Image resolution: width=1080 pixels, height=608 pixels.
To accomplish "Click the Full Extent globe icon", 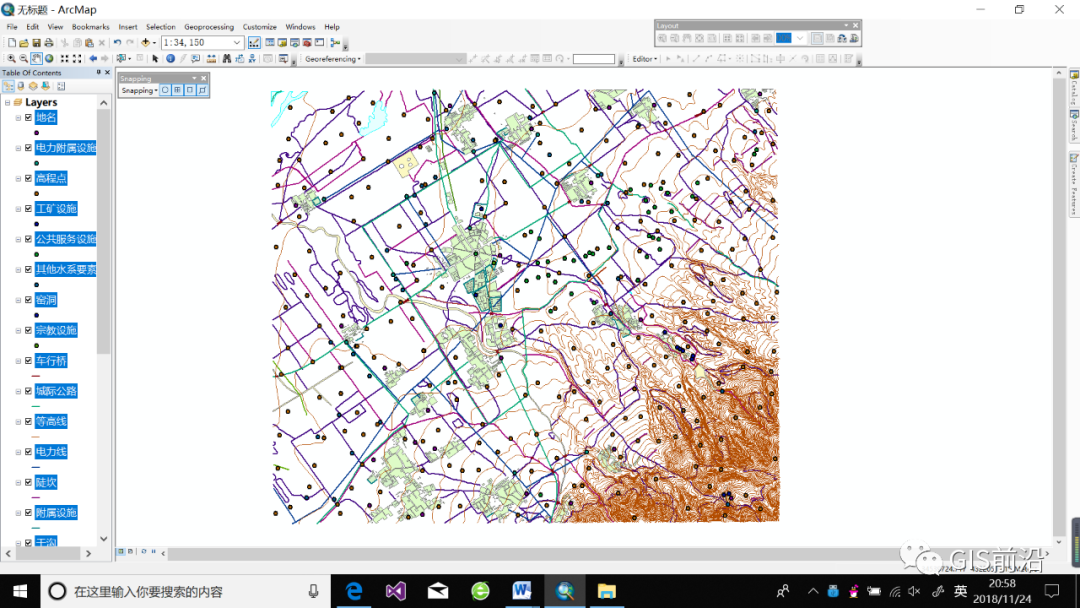I will [x=48, y=58].
